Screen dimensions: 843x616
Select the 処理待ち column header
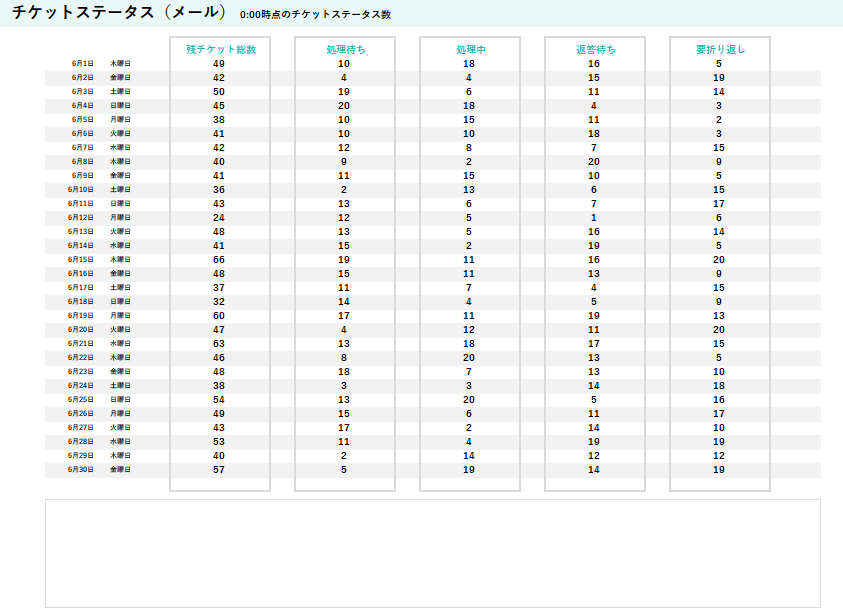coord(344,49)
